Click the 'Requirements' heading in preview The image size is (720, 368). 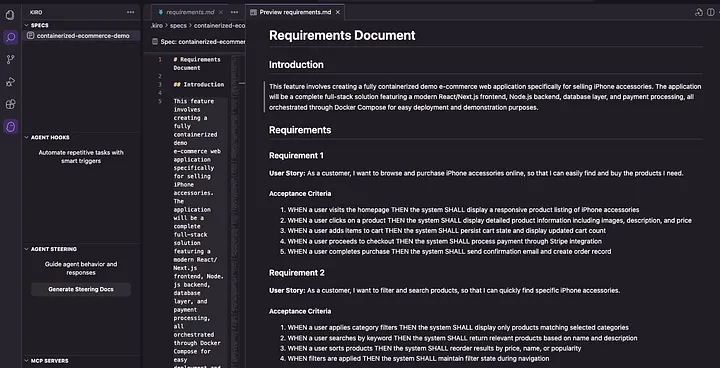300,130
